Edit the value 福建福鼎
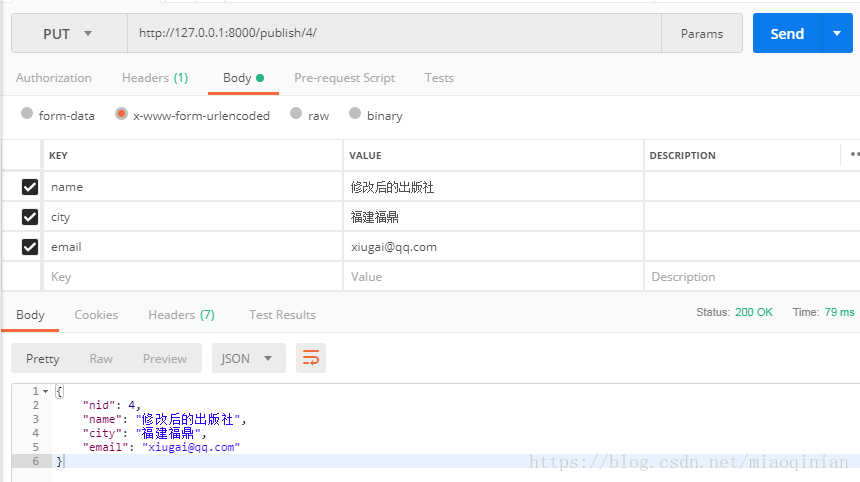Viewport: 860px width, 482px height. tap(493, 217)
